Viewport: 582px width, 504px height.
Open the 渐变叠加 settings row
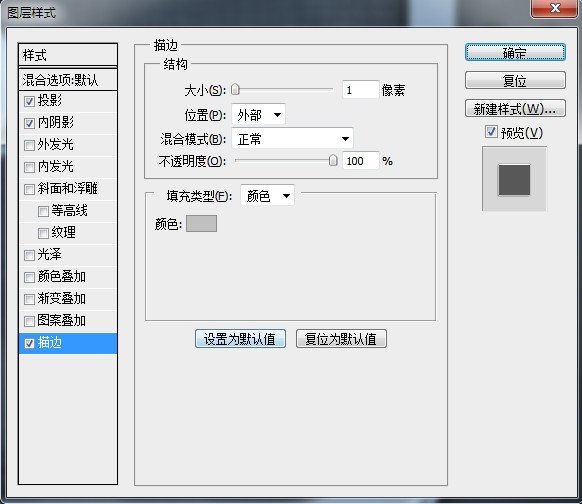point(68,299)
